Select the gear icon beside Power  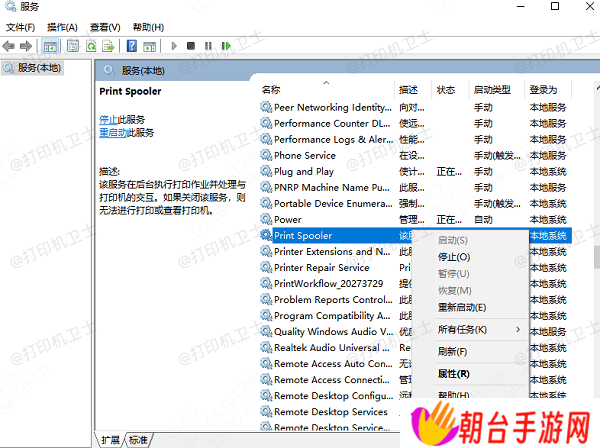266,219
